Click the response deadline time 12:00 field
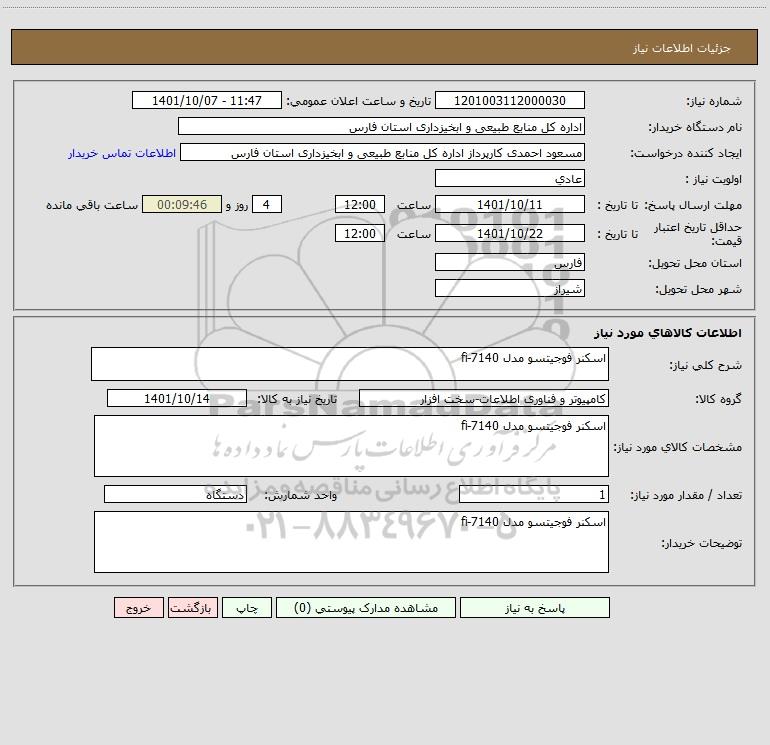 point(359,205)
